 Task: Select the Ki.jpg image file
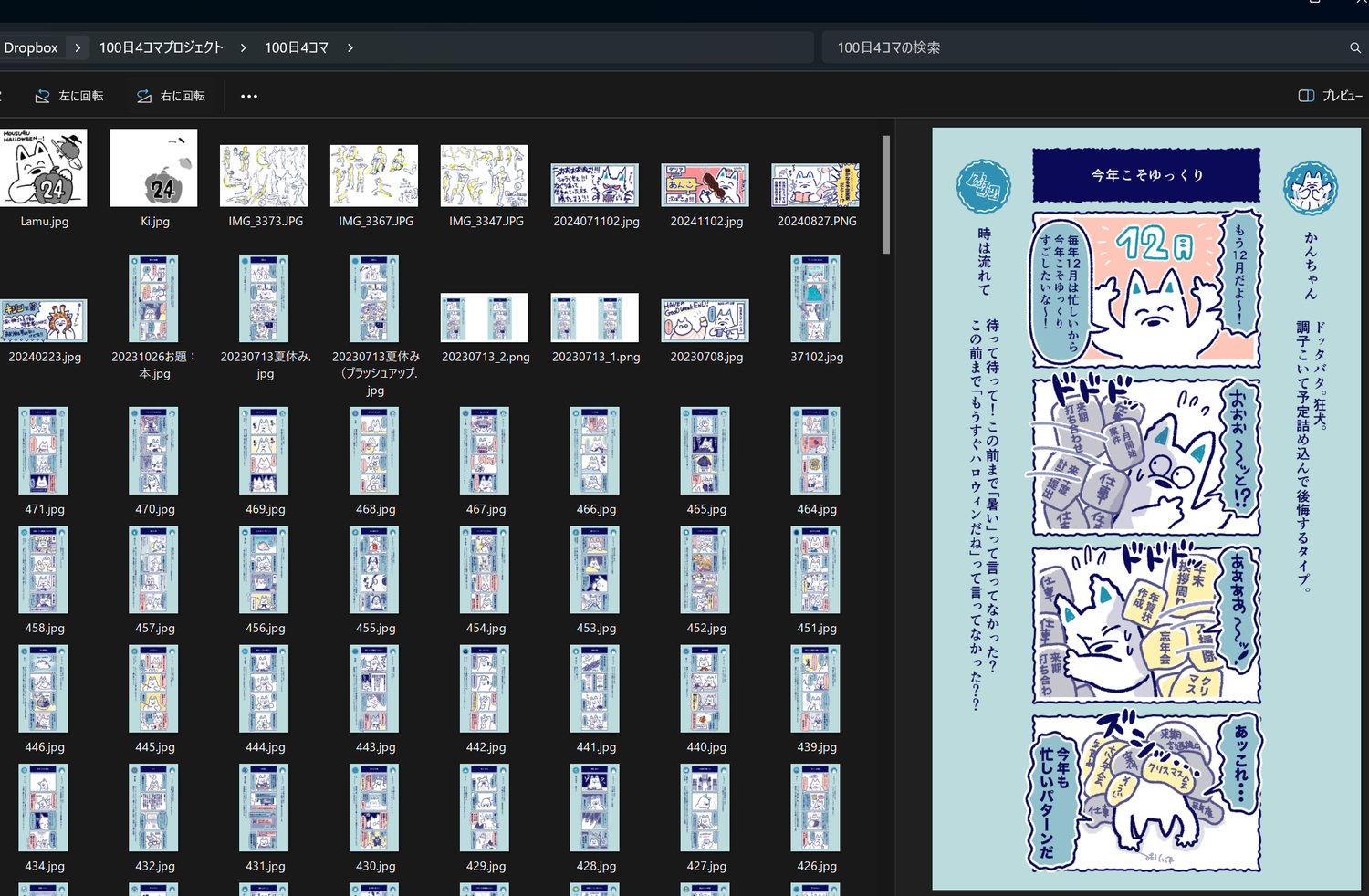click(x=153, y=169)
